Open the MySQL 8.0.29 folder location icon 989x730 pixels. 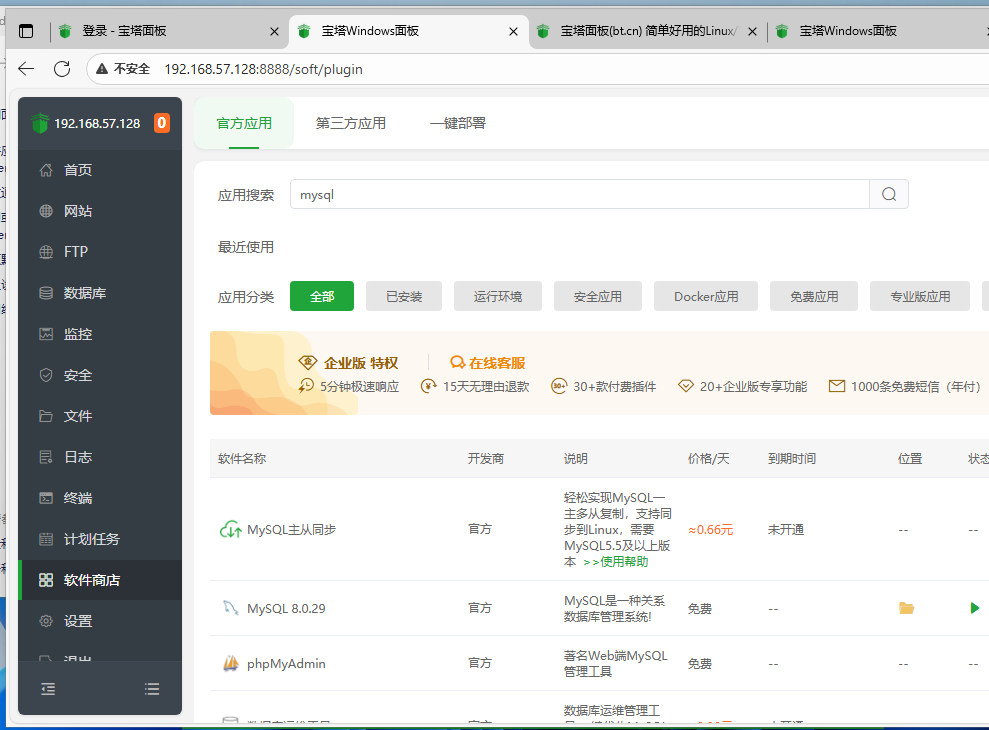click(x=906, y=608)
